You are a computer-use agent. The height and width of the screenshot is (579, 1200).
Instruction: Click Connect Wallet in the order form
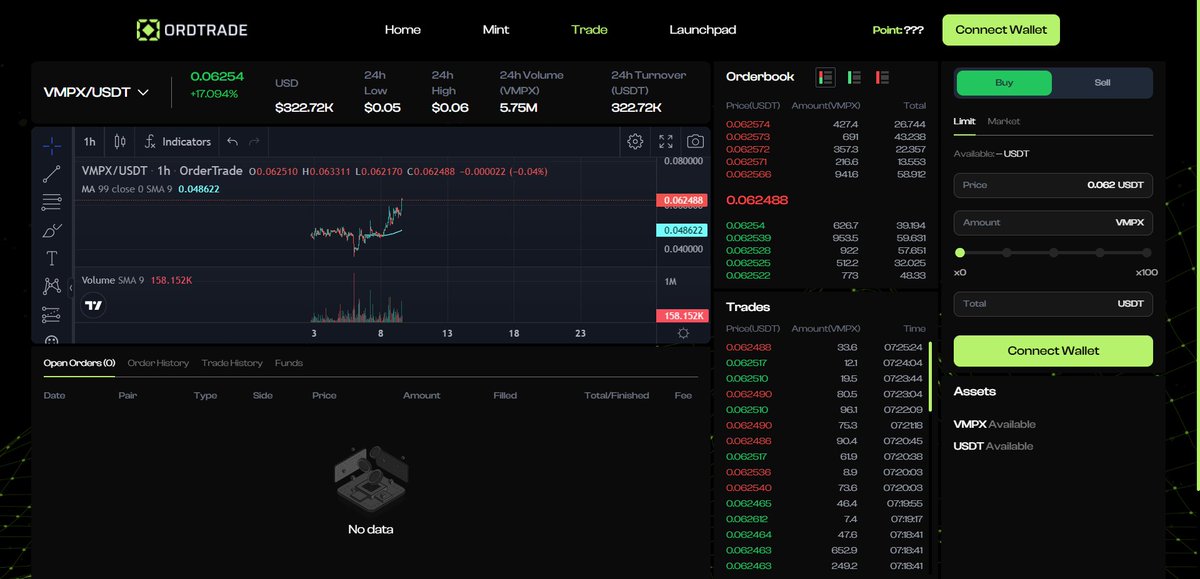(1053, 351)
